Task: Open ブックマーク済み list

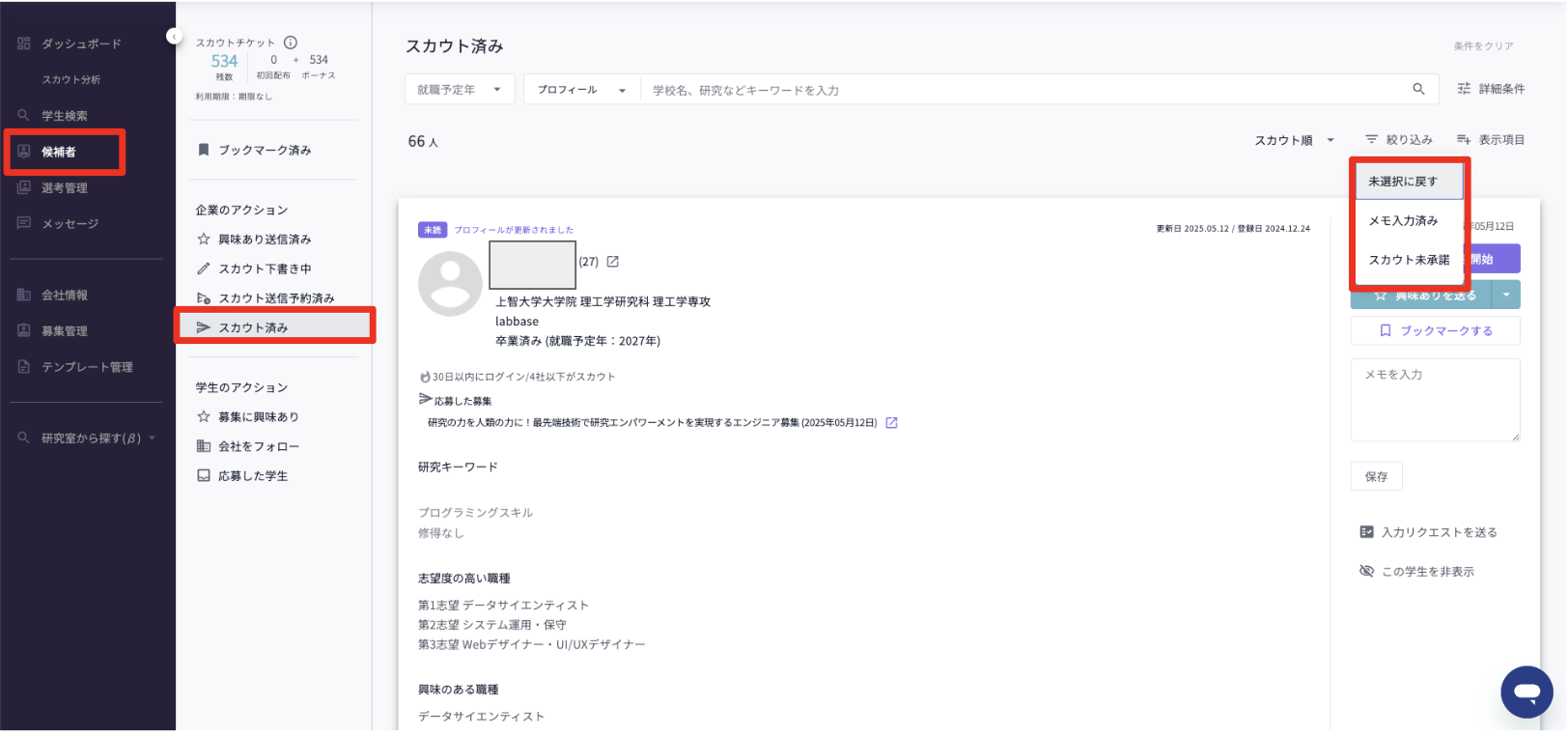Action: 265,150
